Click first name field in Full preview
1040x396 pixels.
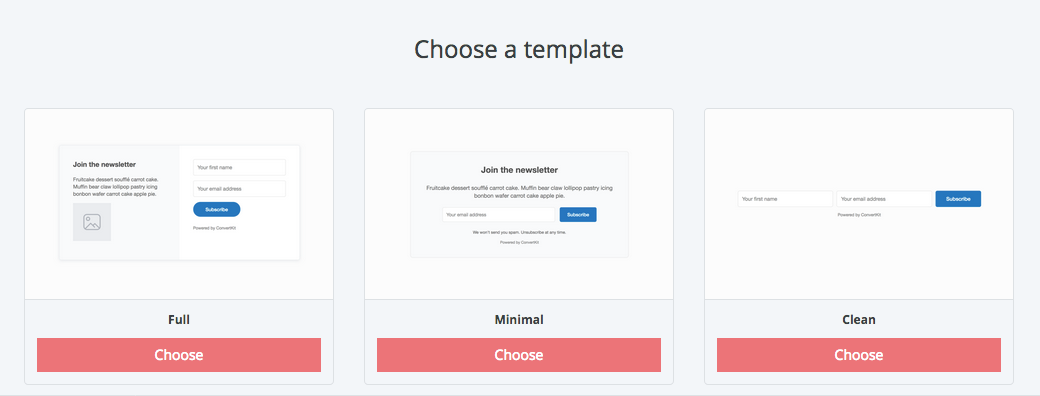click(x=239, y=167)
